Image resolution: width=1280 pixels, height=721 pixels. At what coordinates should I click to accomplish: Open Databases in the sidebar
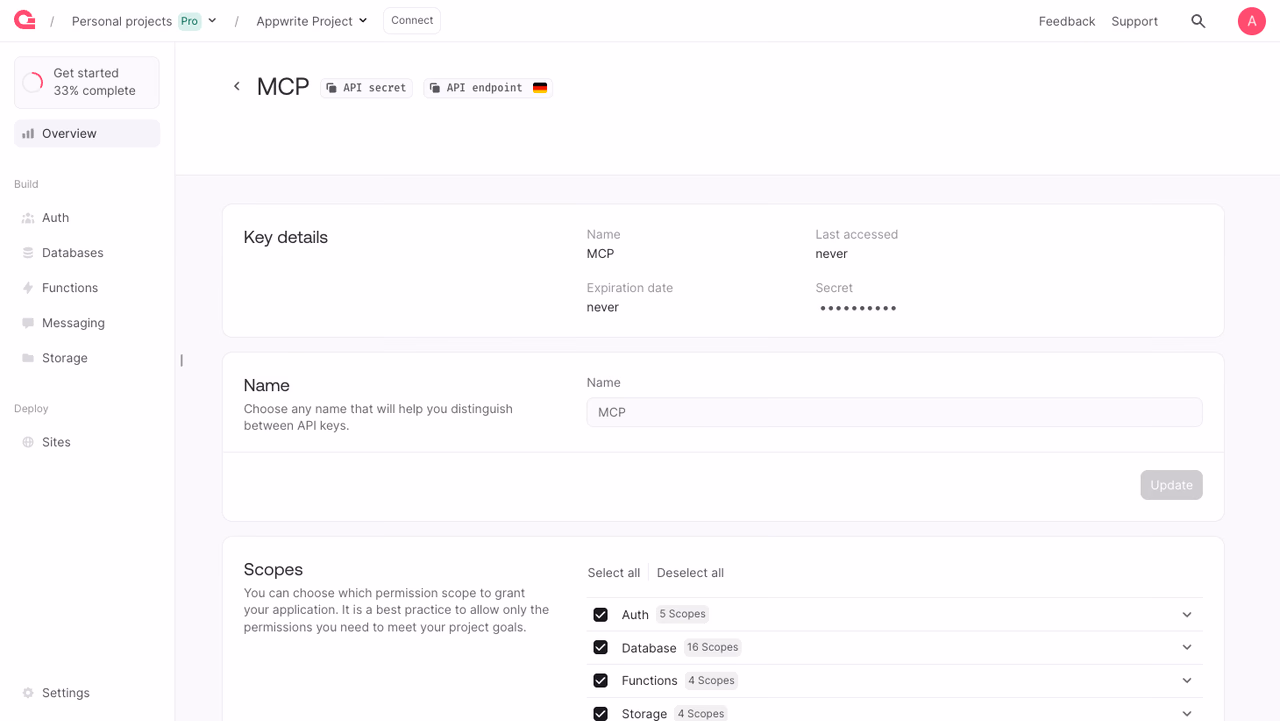[87, 253]
